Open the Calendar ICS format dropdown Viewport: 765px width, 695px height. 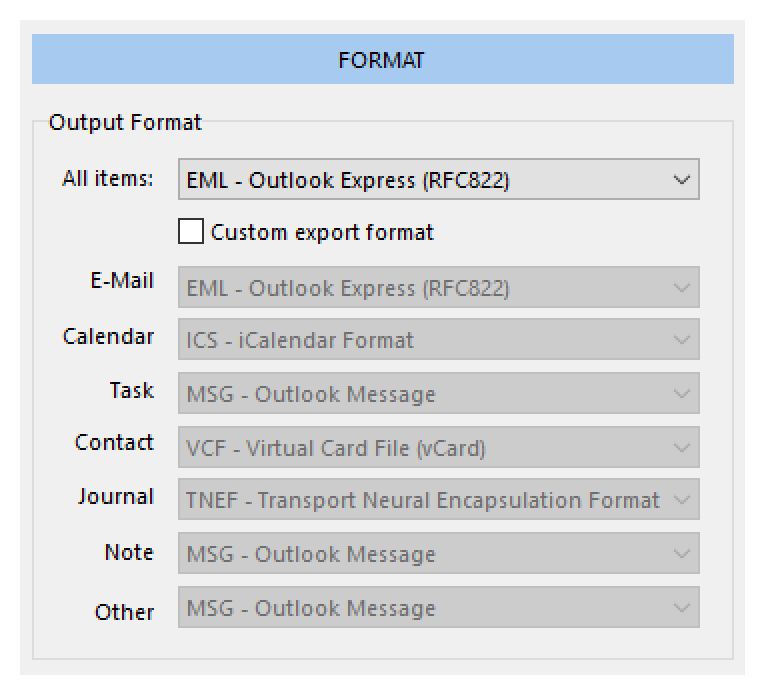[x=438, y=340]
